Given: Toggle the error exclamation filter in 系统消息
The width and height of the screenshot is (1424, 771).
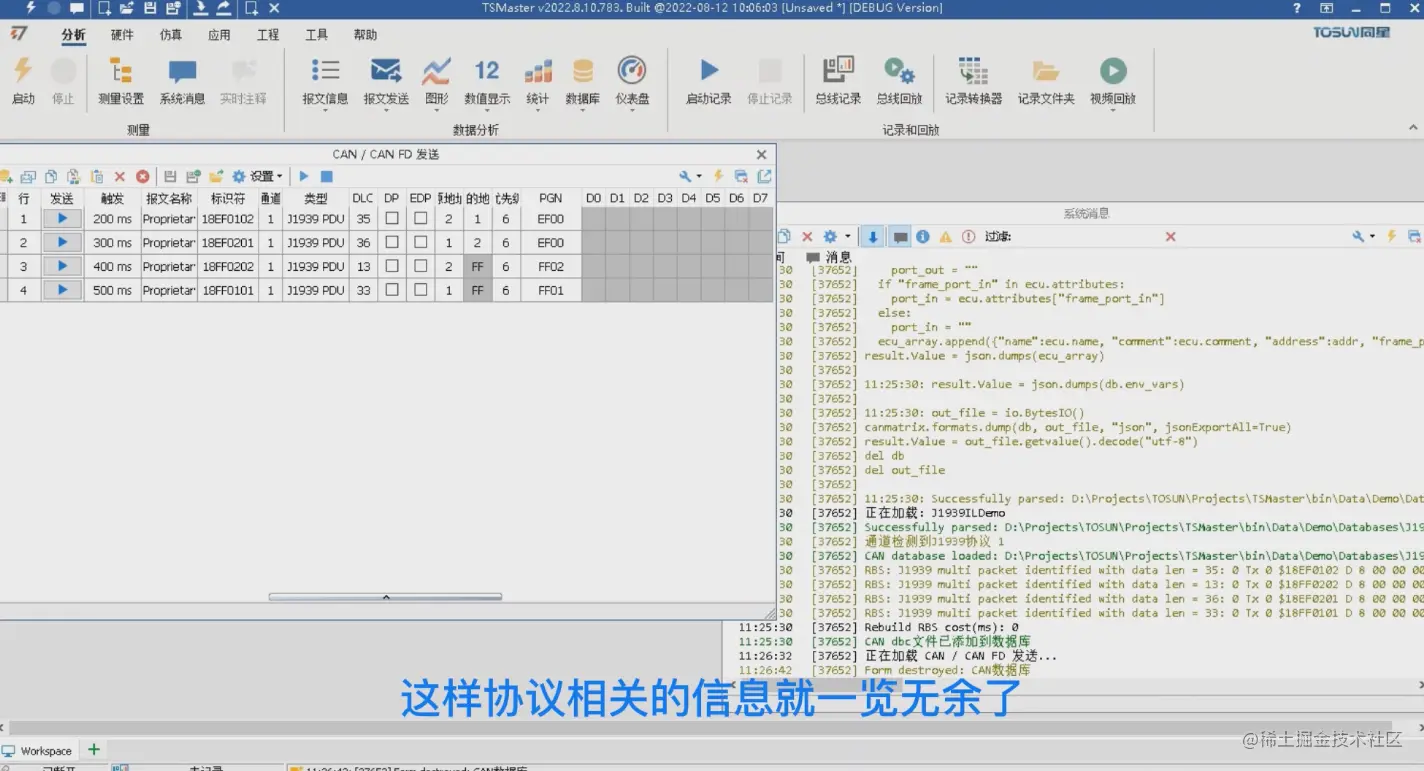Looking at the screenshot, I should tap(968, 237).
